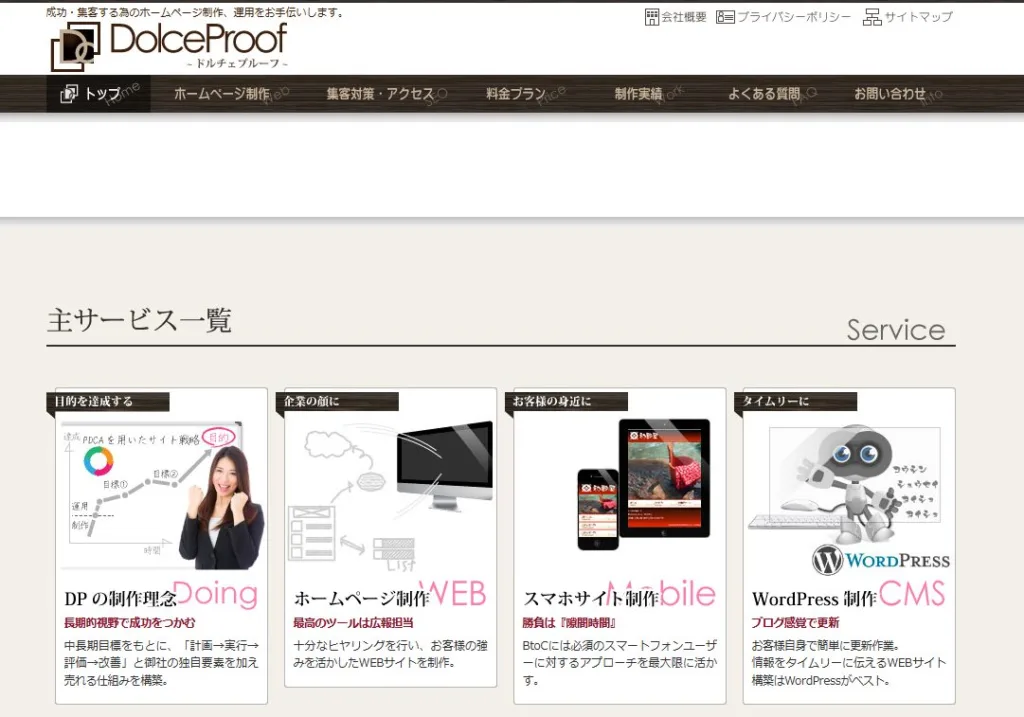Viewport: 1024px width, 717px height.
Task: Open the WordPress 制作 card heading
Action: pos(814,599)
